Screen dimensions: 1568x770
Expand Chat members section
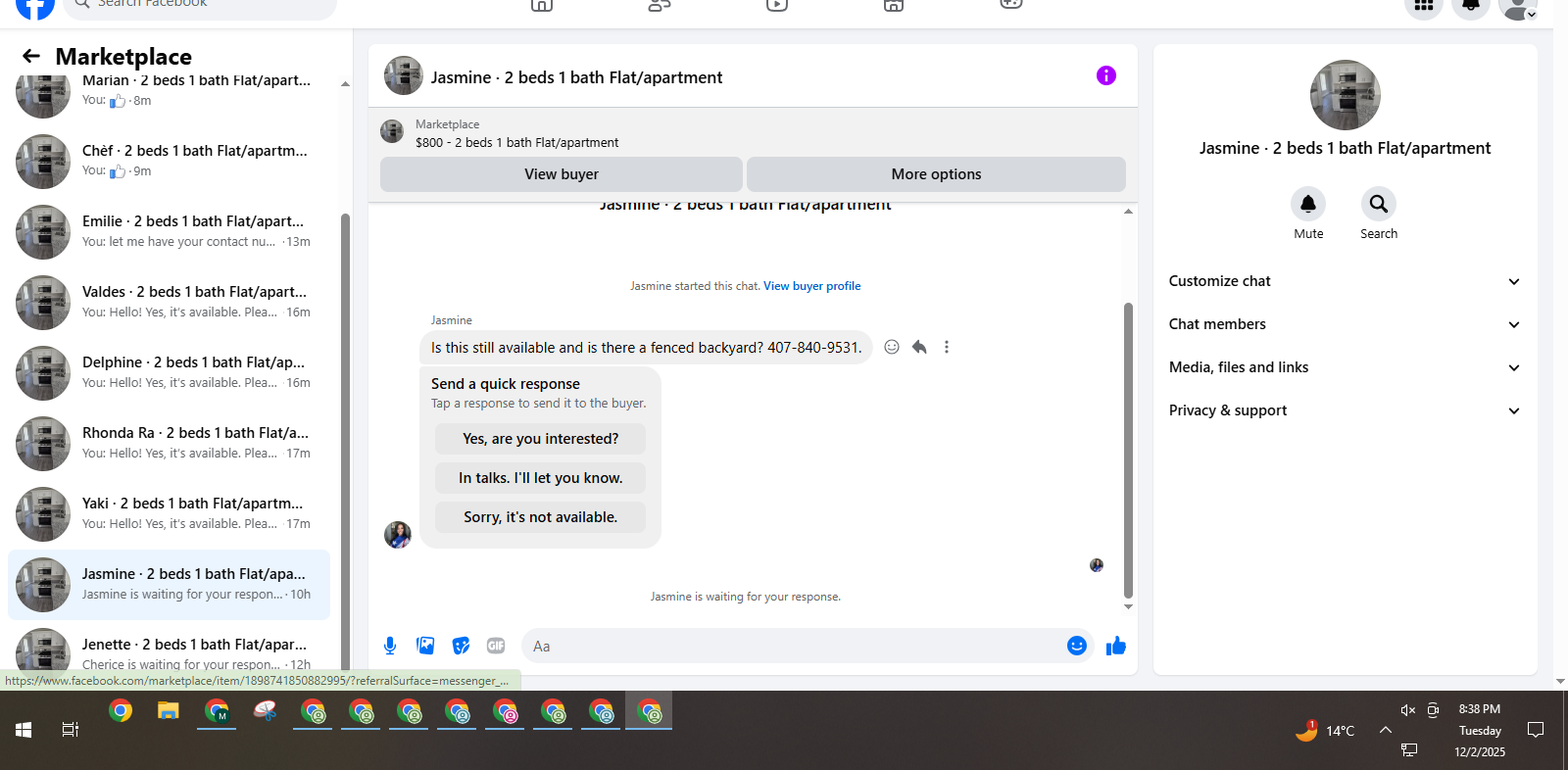click(x=1345, y=324)
